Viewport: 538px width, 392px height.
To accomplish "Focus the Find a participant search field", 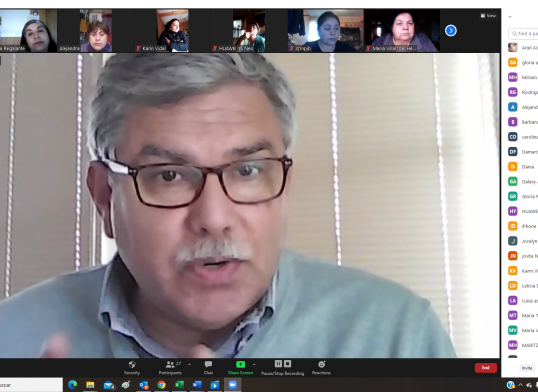I will coord(523,33).
